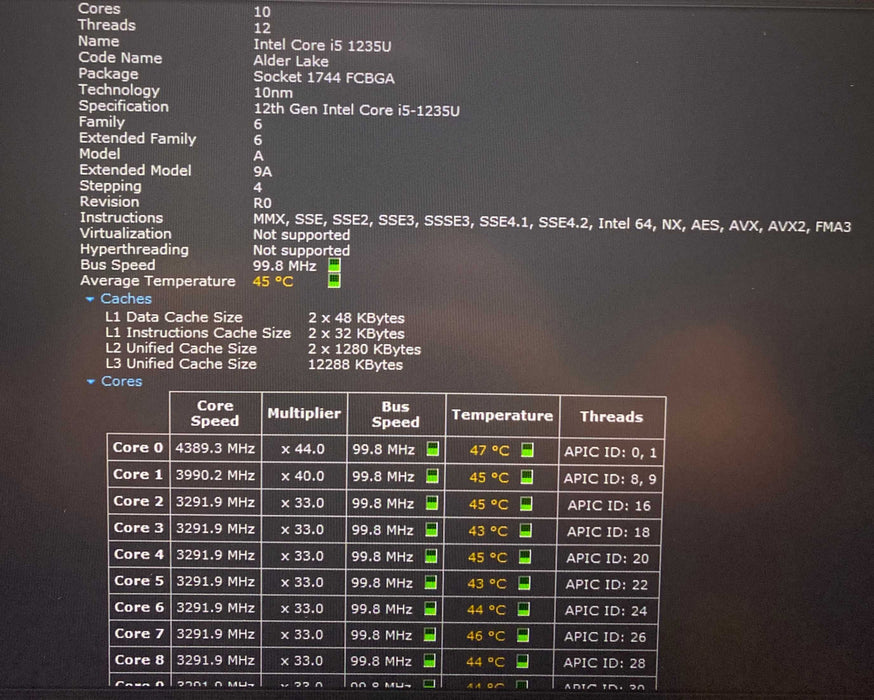Click Core 2 temperature graph icon
Image resolution: width=874 pixels, height=700 pixels.
(x=526, y=503)
